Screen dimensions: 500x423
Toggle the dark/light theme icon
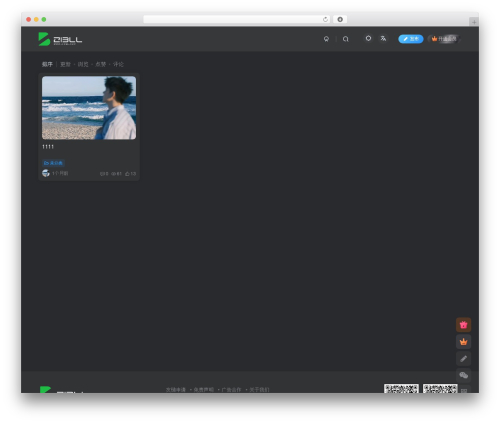[368, 39]
